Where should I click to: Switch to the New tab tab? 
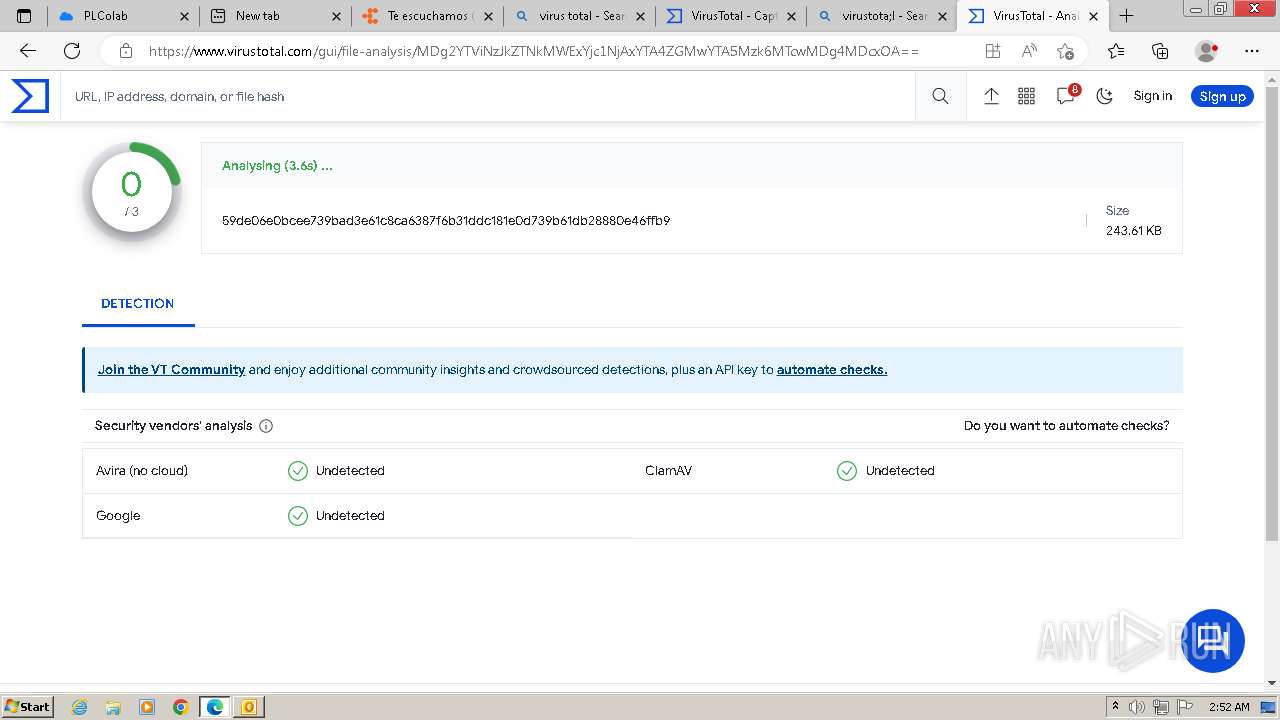tap(275, 16)
